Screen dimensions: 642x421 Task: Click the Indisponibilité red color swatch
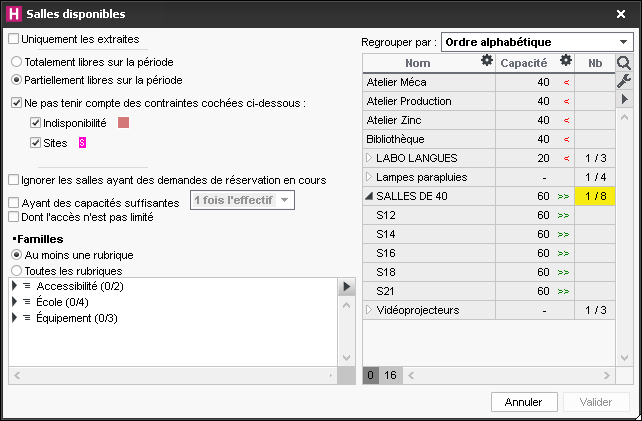tap(123, 122)
